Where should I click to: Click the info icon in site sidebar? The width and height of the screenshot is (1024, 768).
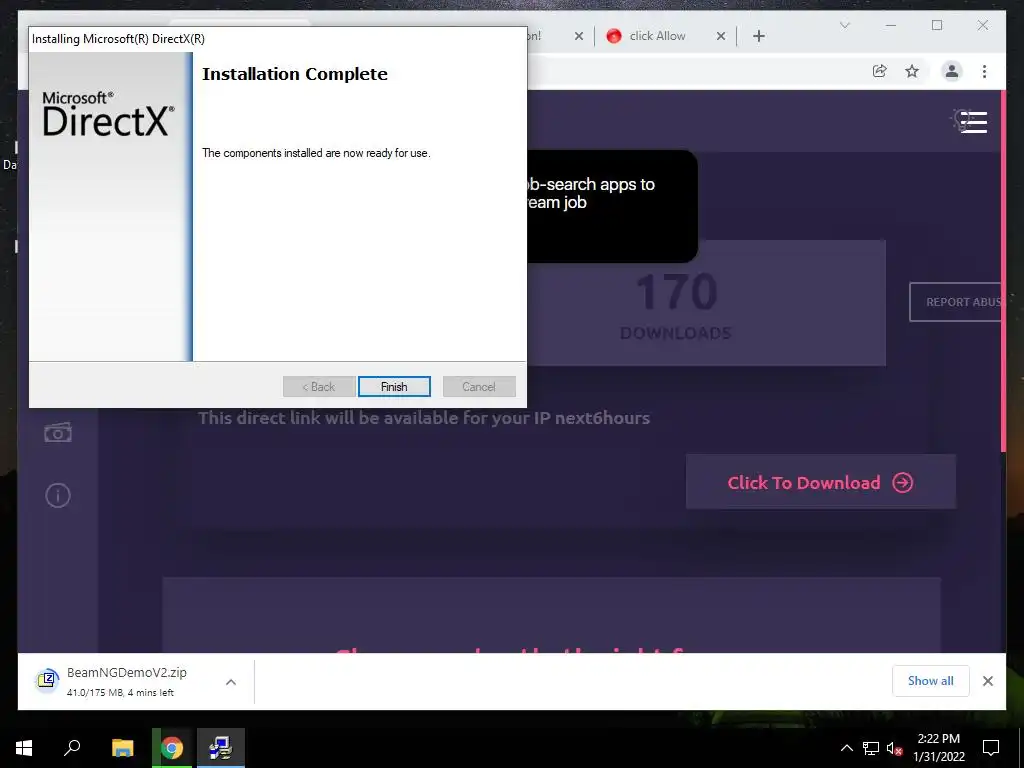coord(57,495)
